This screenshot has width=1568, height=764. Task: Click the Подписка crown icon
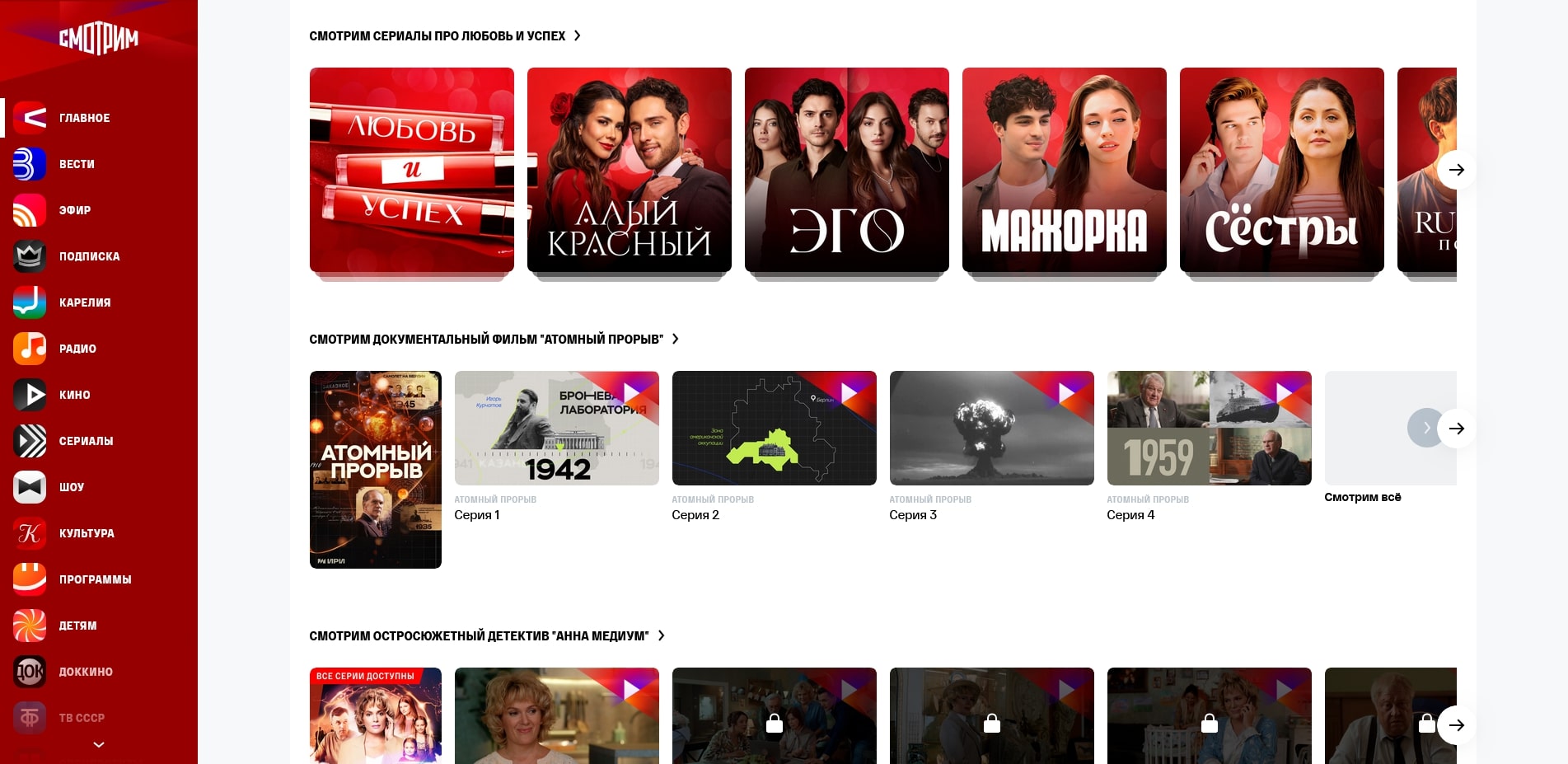[x=30, y=256]
